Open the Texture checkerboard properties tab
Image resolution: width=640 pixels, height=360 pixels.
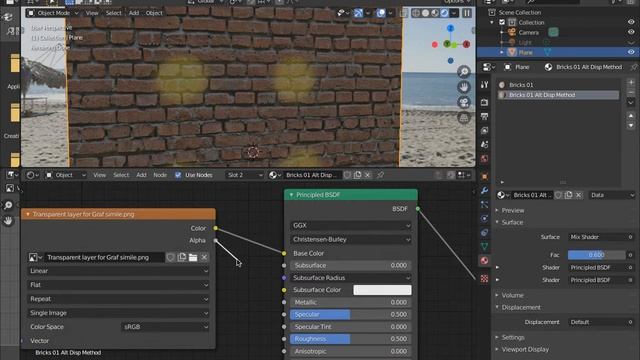(484, 279)
